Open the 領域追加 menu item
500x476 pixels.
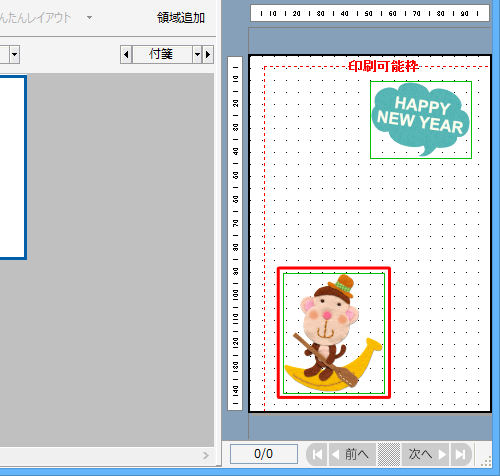pos(181,18)
